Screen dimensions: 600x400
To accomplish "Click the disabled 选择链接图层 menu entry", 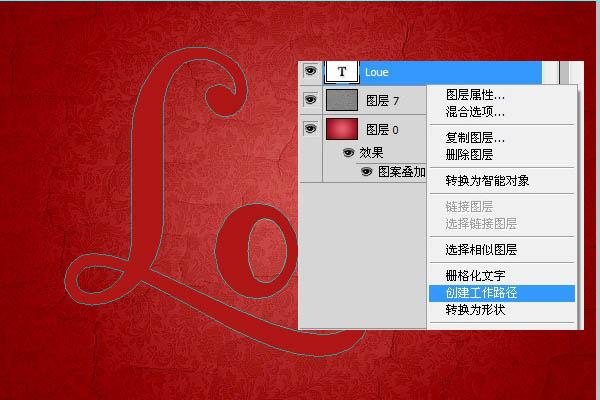I will (481, 224).
